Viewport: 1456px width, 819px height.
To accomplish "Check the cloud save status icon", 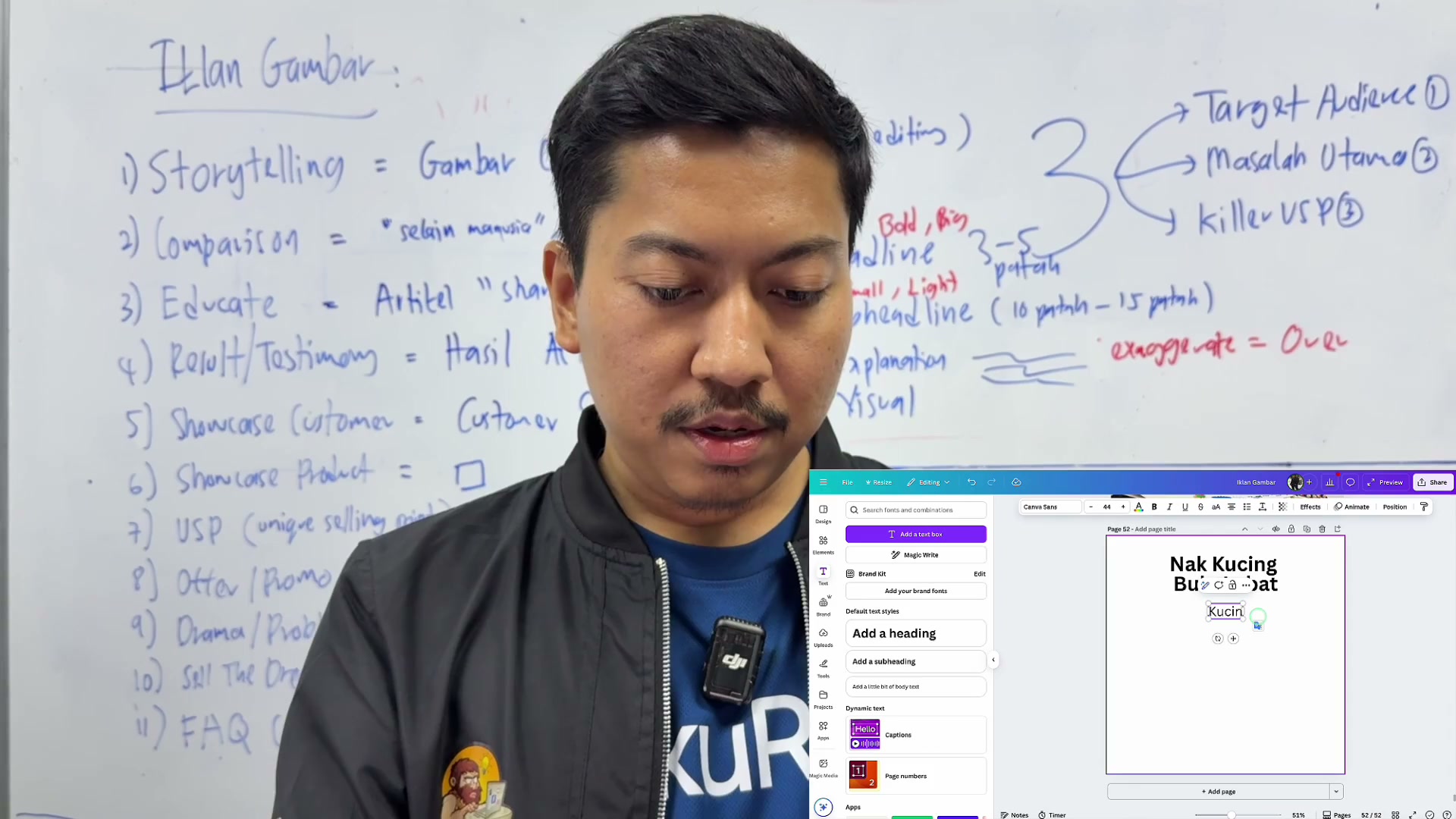I will [1017, 482].
